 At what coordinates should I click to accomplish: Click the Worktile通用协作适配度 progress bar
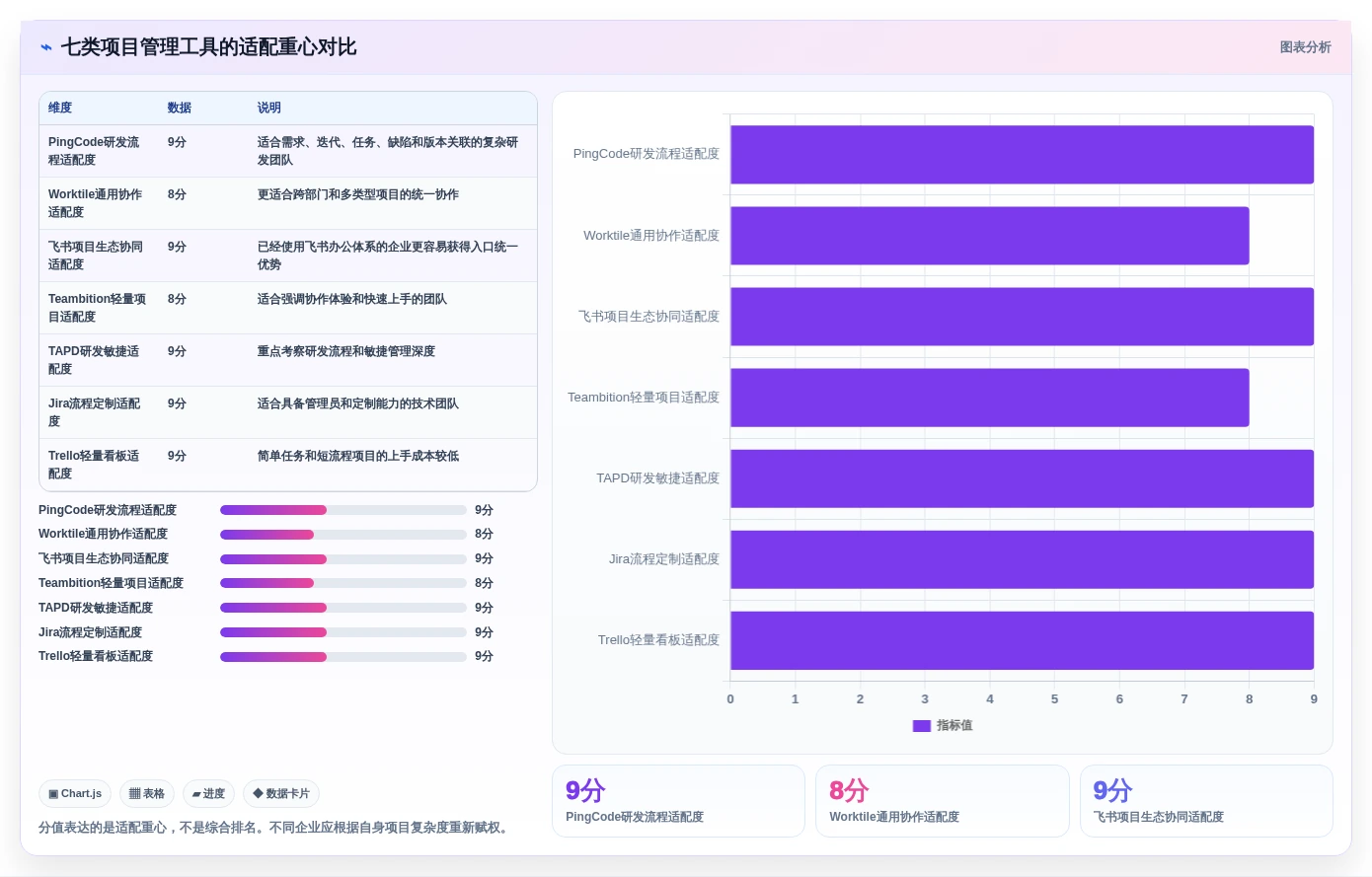[x=343, y=535]
